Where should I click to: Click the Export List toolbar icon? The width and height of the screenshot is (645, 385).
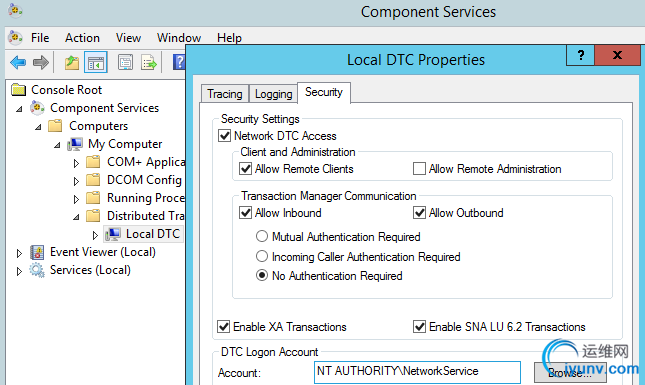coord(149,63)
